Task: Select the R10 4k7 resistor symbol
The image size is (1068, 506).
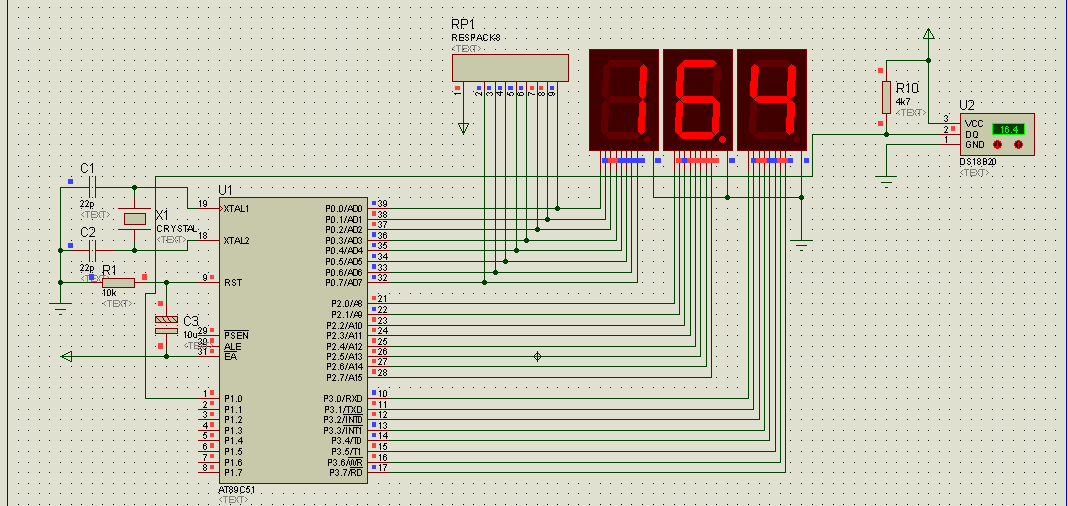Action: click(x=886, y=97)
